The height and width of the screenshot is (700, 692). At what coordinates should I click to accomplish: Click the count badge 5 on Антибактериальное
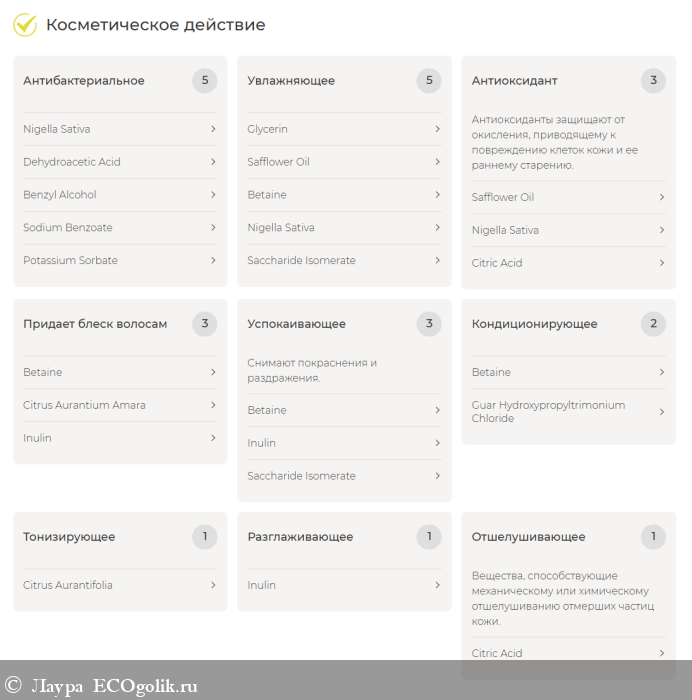pyautogui.click(x=205, y=81)
